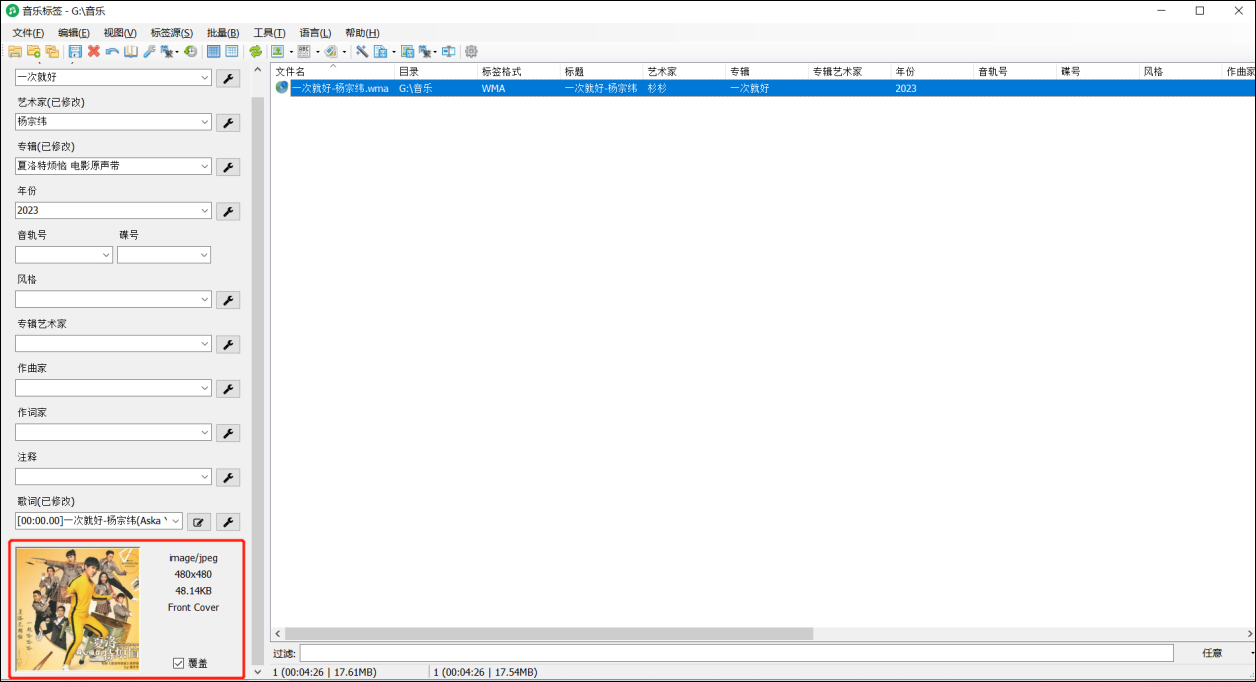Open the 批量(B) menu

222,33
